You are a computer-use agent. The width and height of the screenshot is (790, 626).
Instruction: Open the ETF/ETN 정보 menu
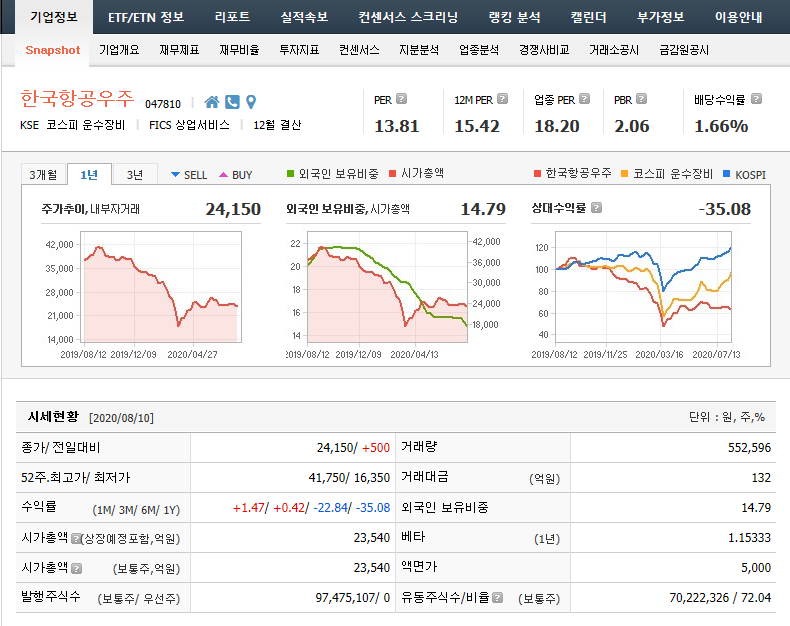[146, 17]
